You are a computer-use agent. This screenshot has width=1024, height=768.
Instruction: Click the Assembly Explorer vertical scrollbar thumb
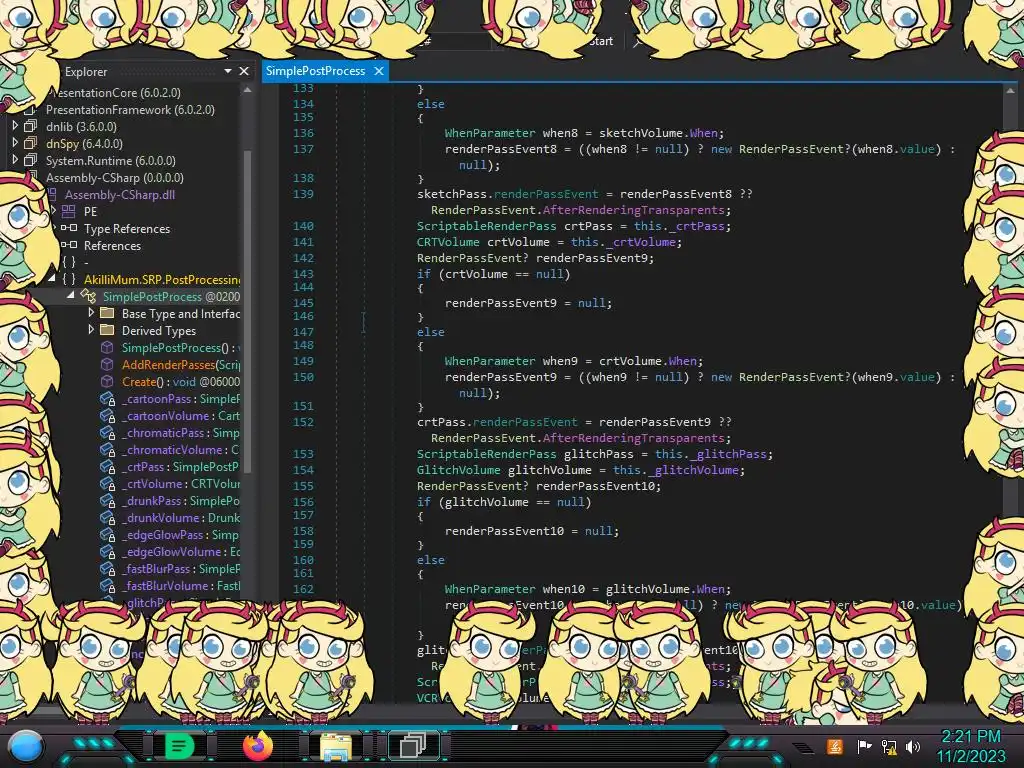point(248,312)
